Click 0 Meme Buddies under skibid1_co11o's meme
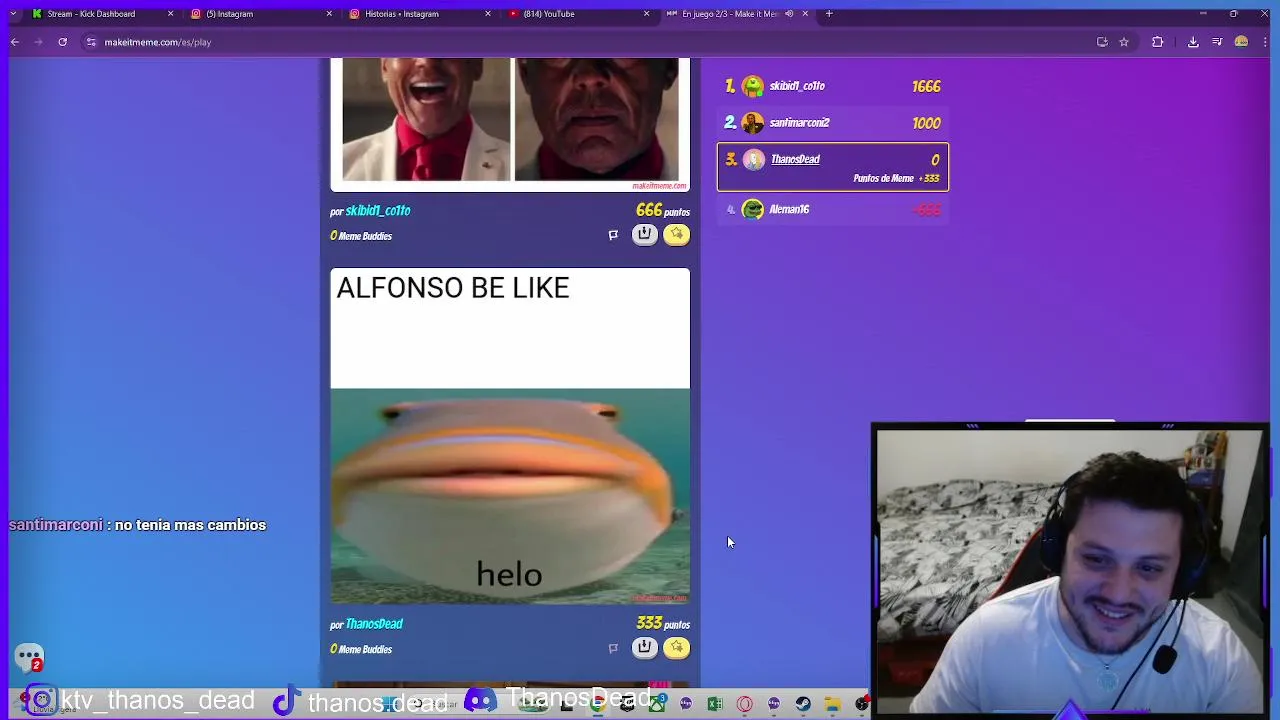 point(361,236)
